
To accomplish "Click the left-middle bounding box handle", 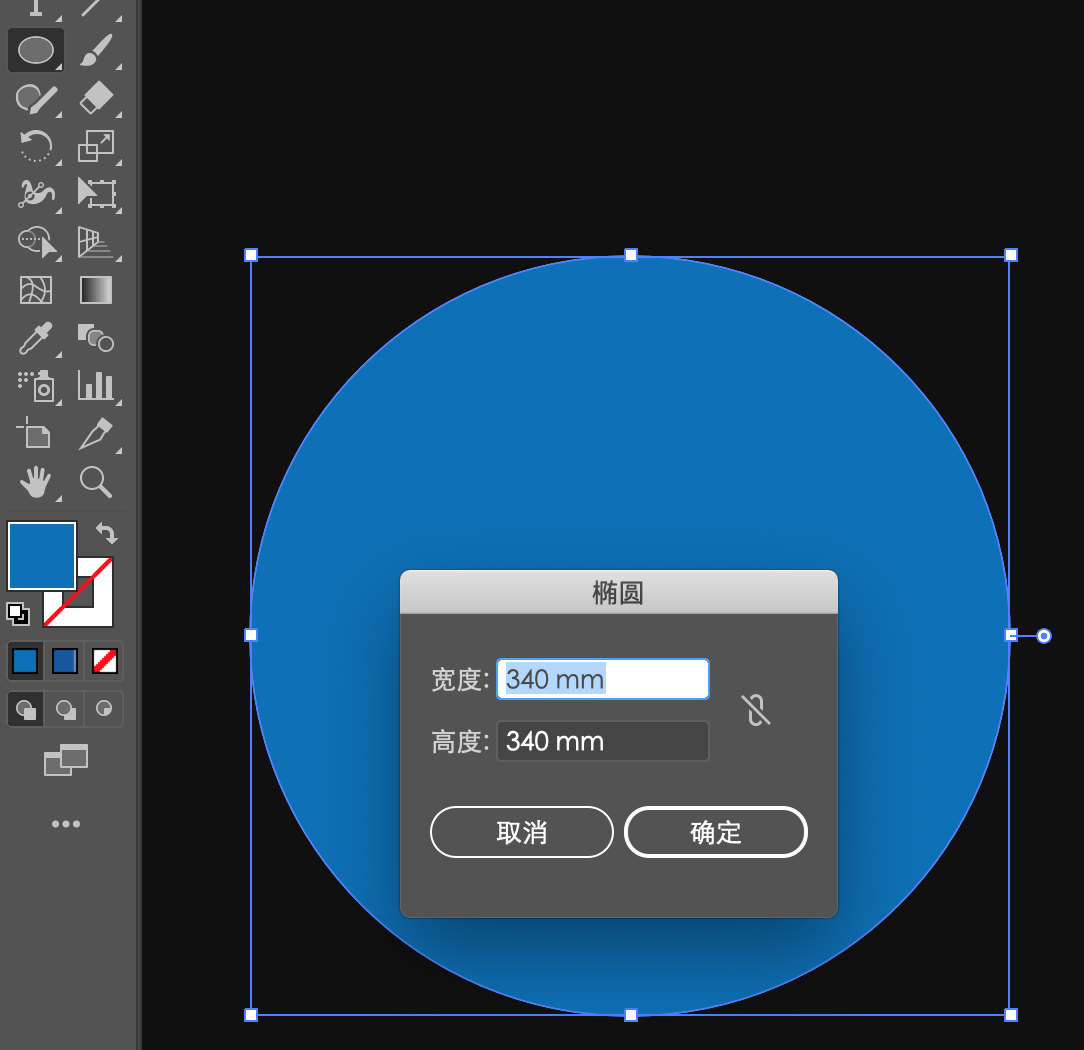I will click(251, 635).
